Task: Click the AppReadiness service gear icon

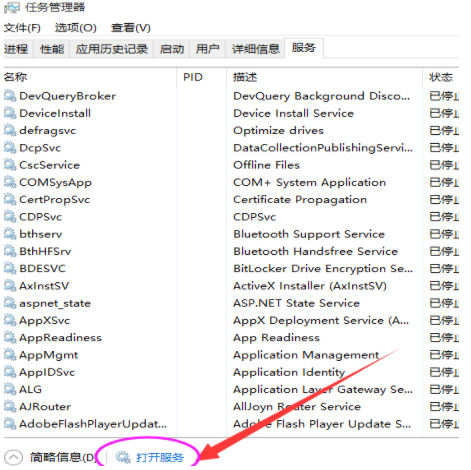Action: [10, 338]
